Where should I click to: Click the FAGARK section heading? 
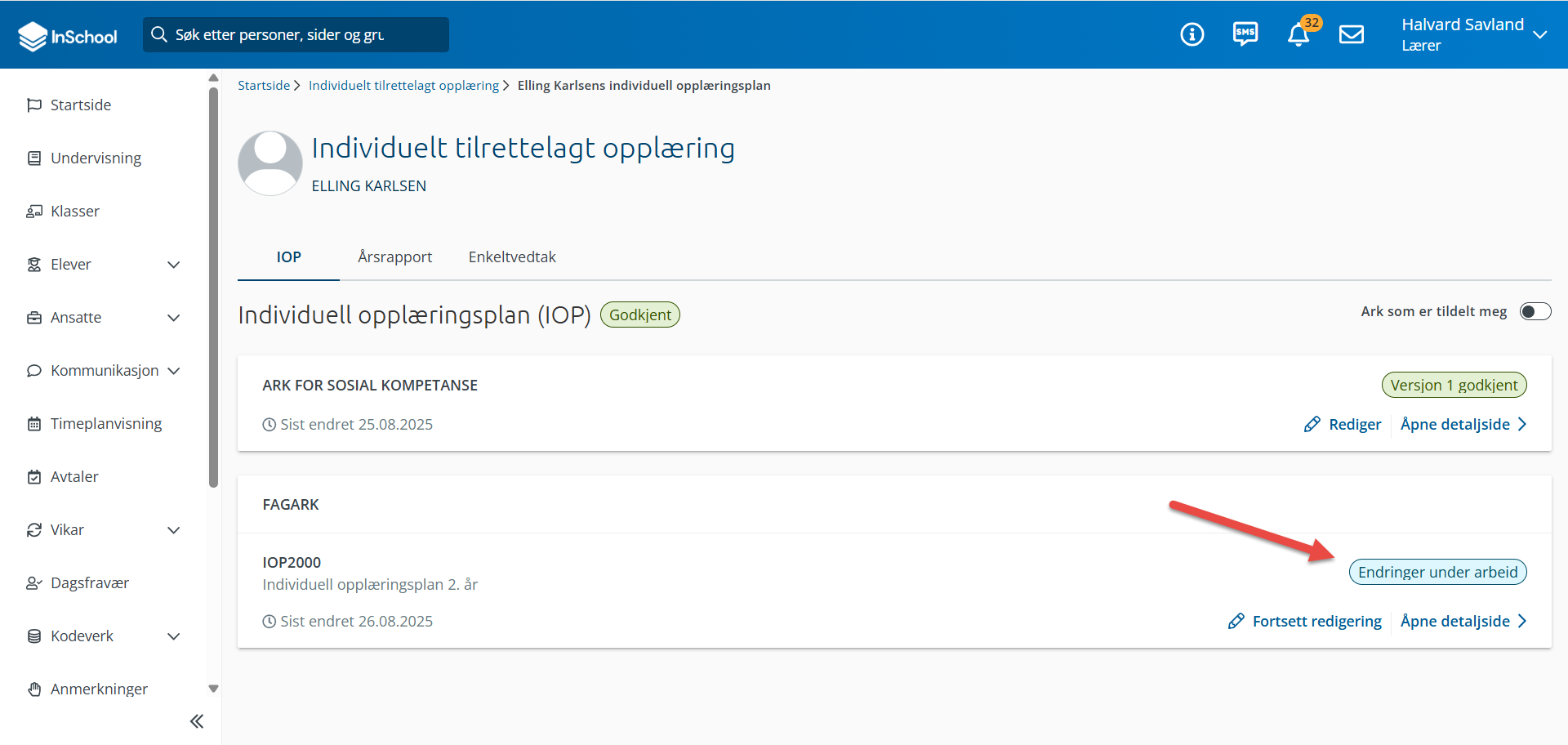[x=291, y=504]
